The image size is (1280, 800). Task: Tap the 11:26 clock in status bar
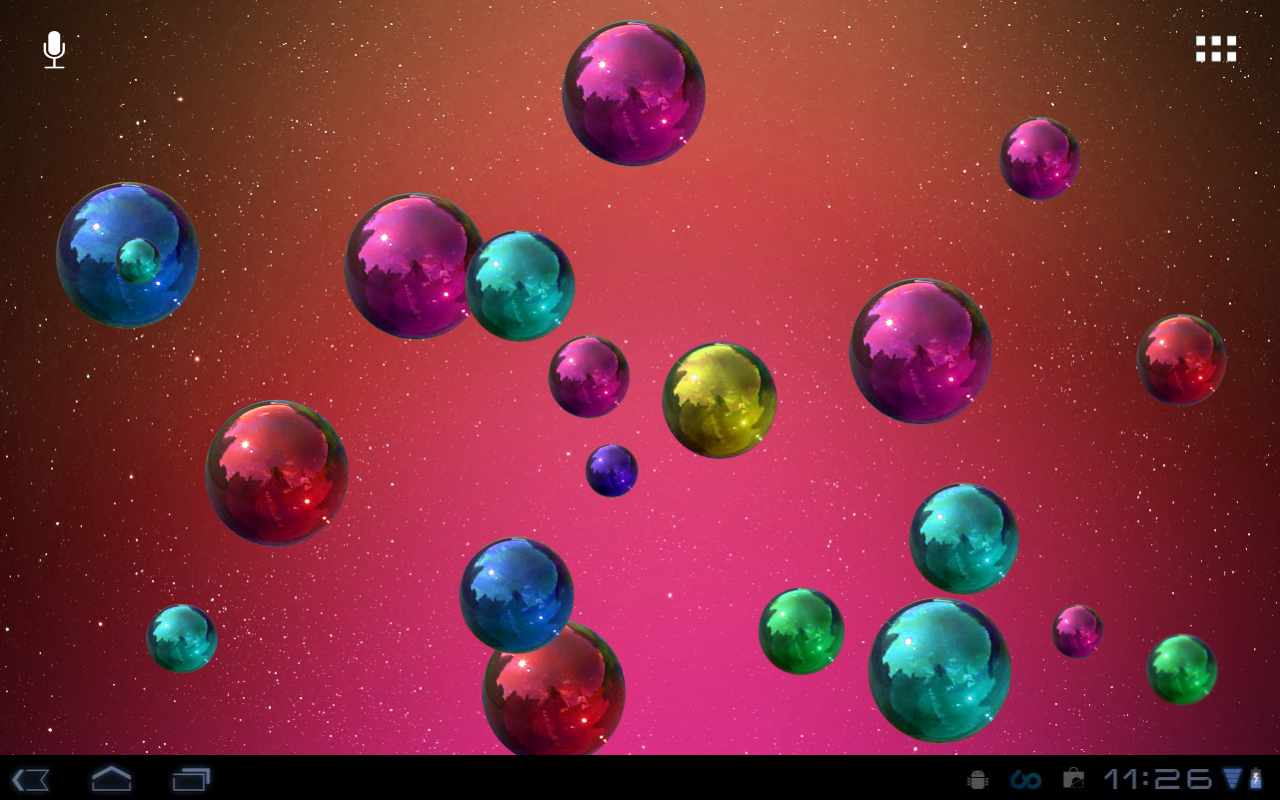click(1158, 779)
